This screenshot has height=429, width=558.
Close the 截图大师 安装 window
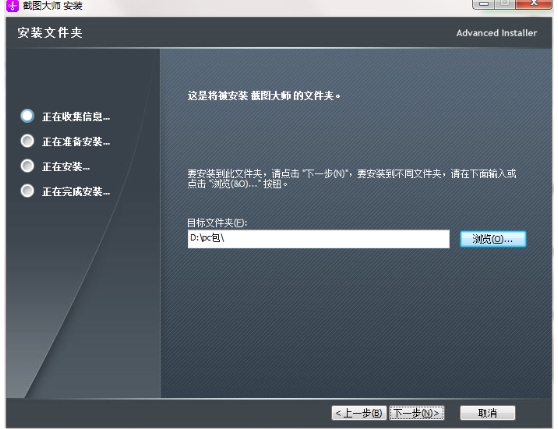click(534, 4)
